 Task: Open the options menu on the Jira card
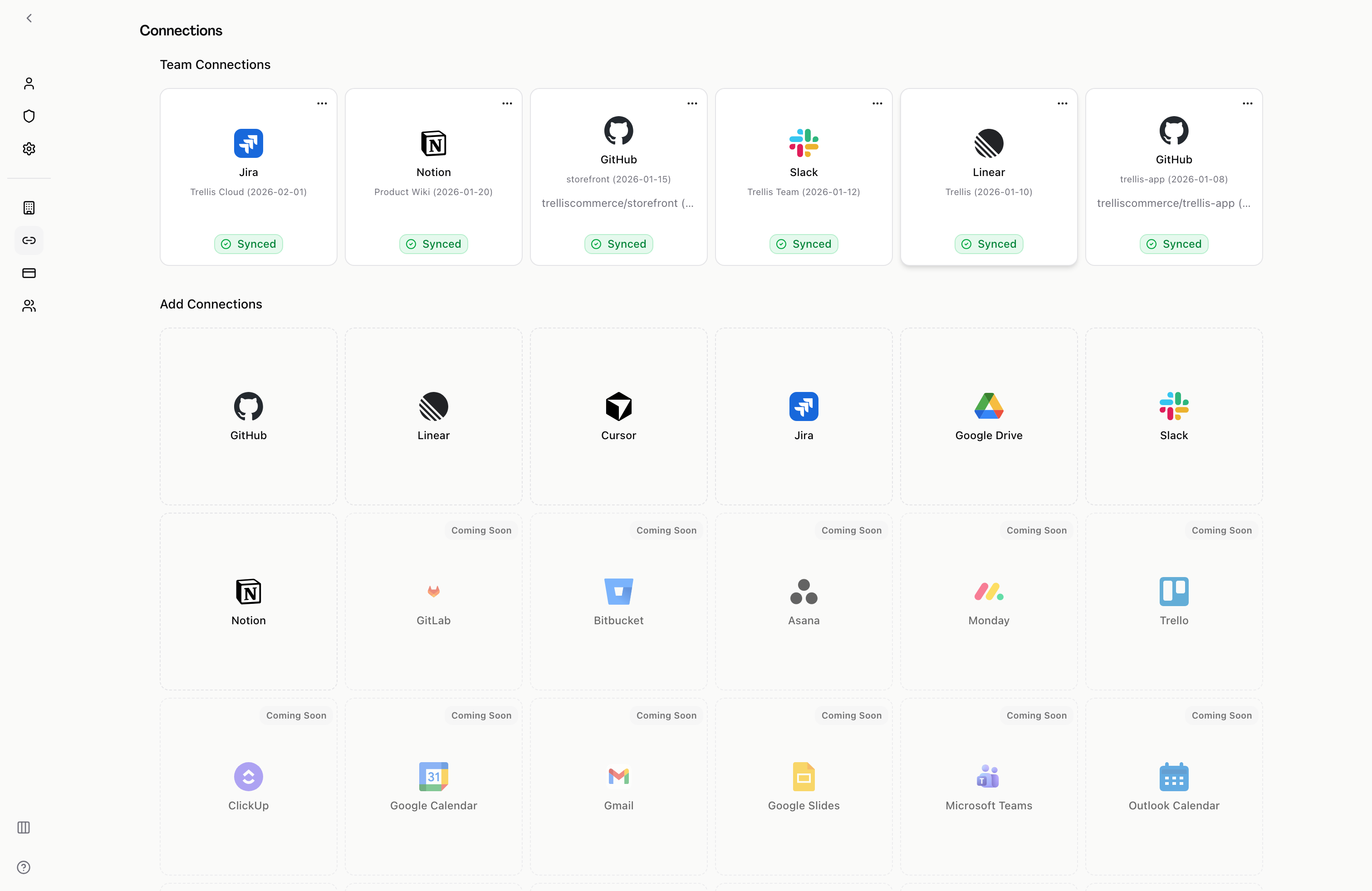[322, 103]
